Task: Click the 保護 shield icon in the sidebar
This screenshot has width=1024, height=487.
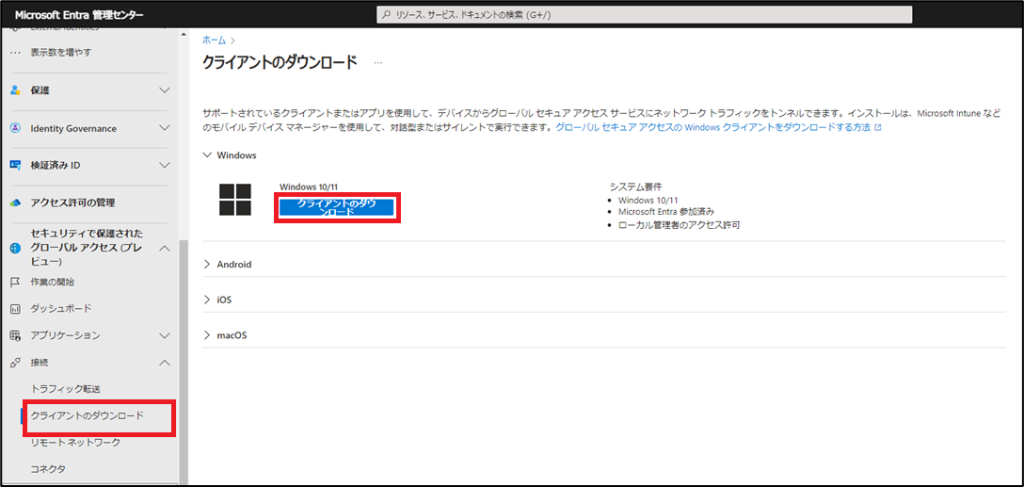Action: point(16,90)
